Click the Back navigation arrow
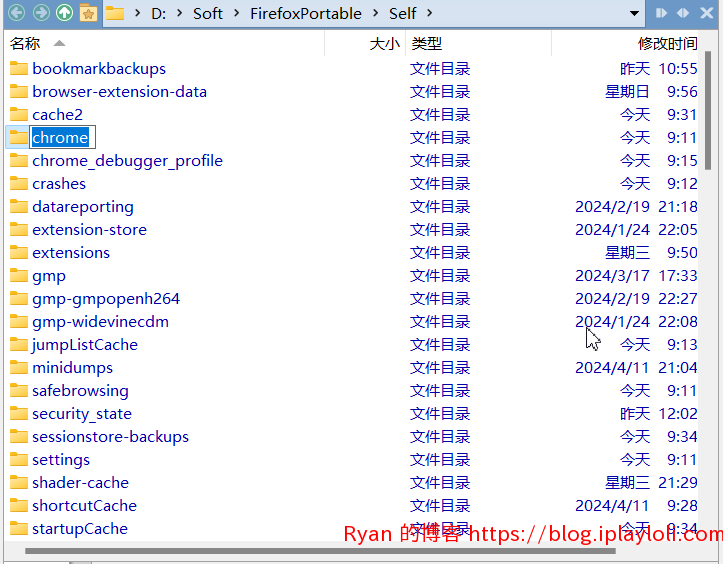Viewport: 723px width, 564px height. pos(17,12)
